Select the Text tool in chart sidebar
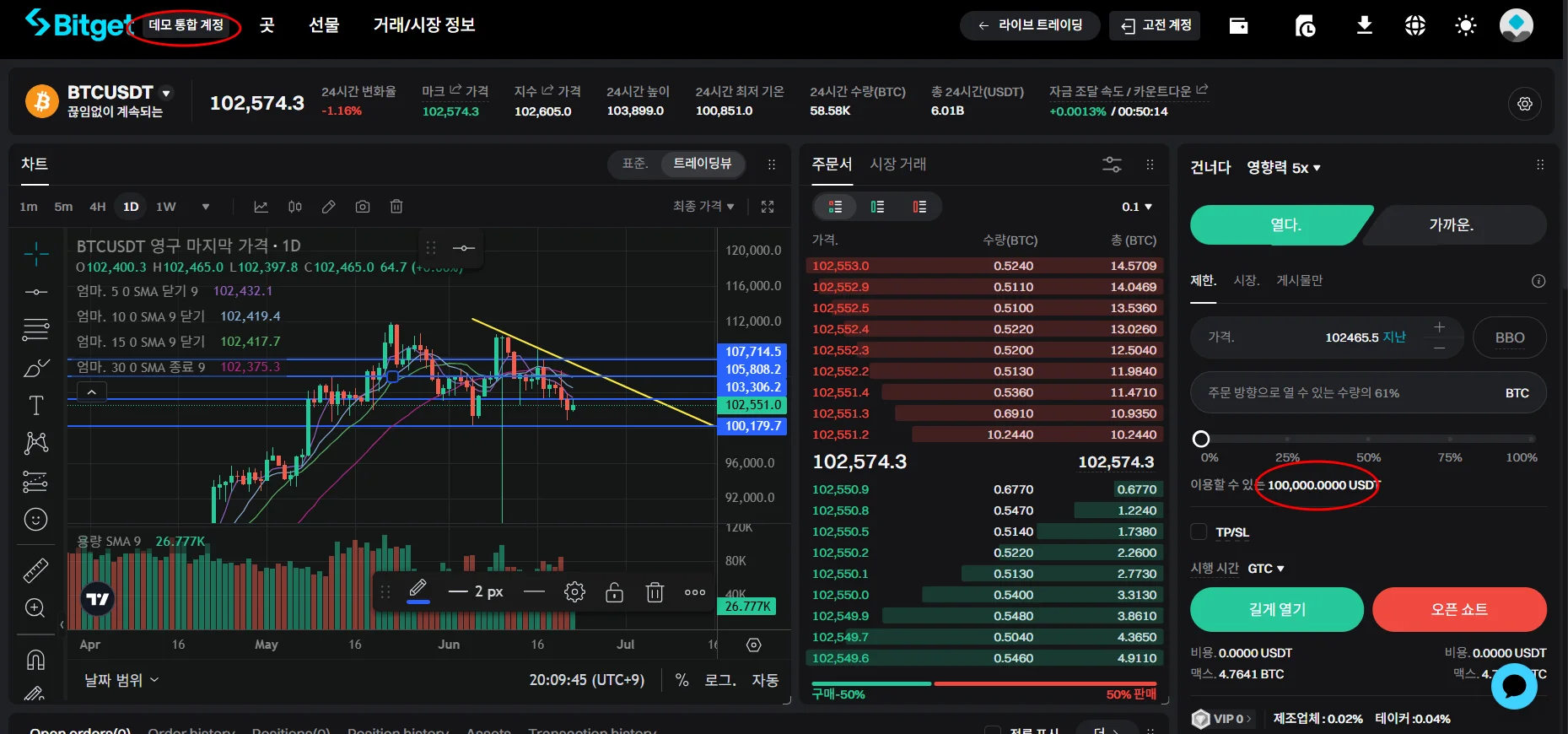1568x734 pixels. point(35,406)
